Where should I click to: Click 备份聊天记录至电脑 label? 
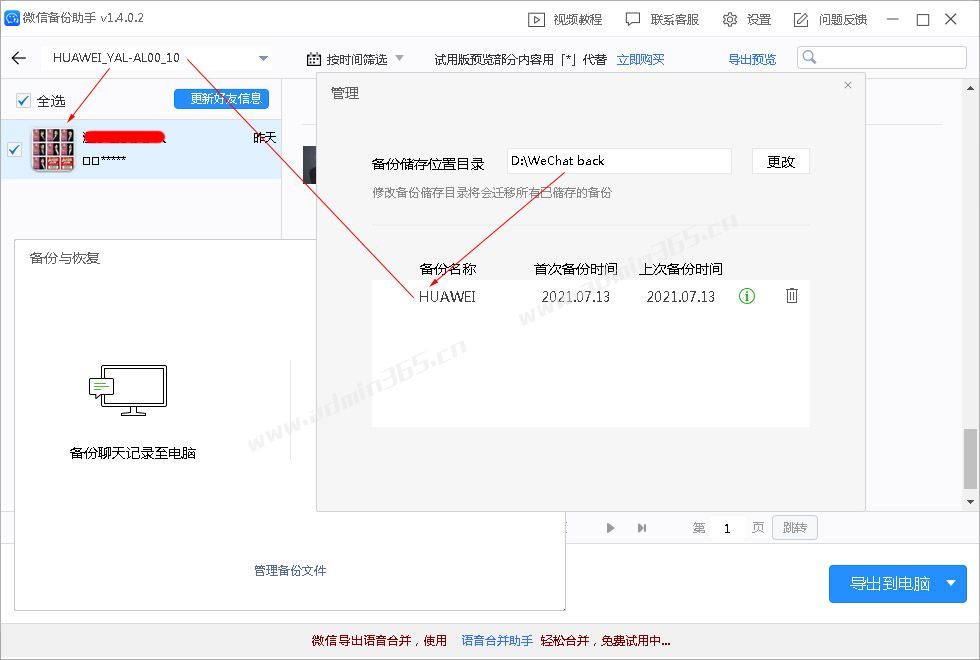tap(132, 453)
